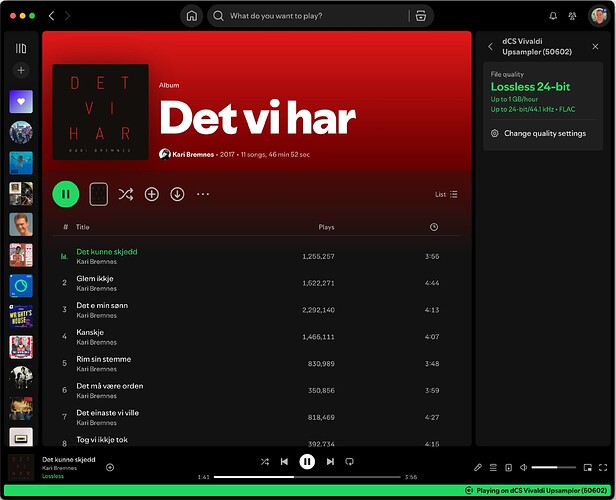Click Det kunne skjedd title in player bar
The image size is (616, 500).
pos(69,460)
